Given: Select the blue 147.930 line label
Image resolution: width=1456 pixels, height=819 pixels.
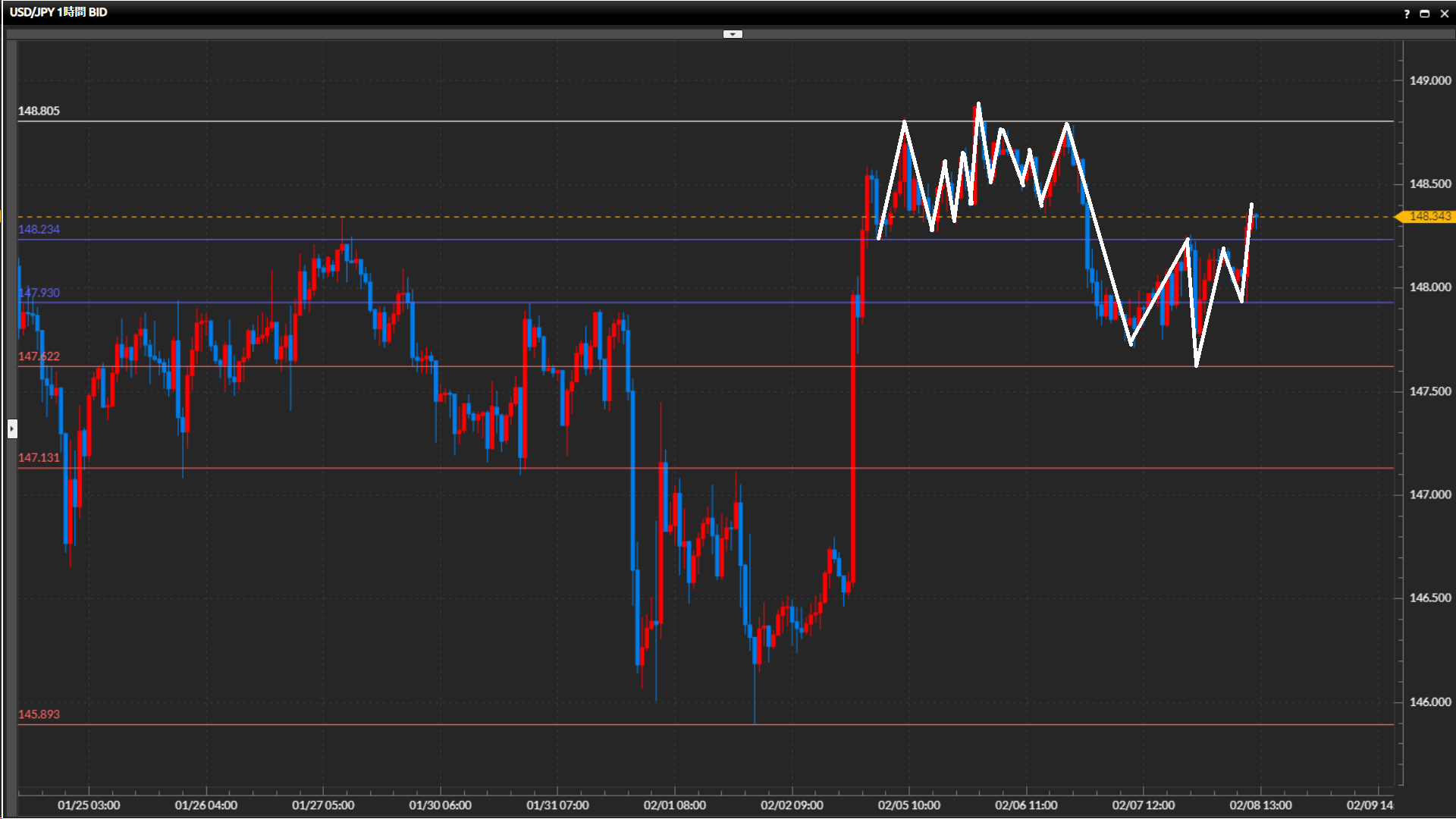Looking at the screenshot, I should coord(39,293).
